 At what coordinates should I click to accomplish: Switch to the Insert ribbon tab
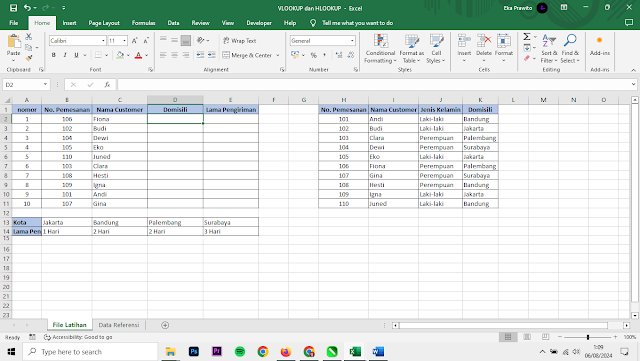point(69,23)
